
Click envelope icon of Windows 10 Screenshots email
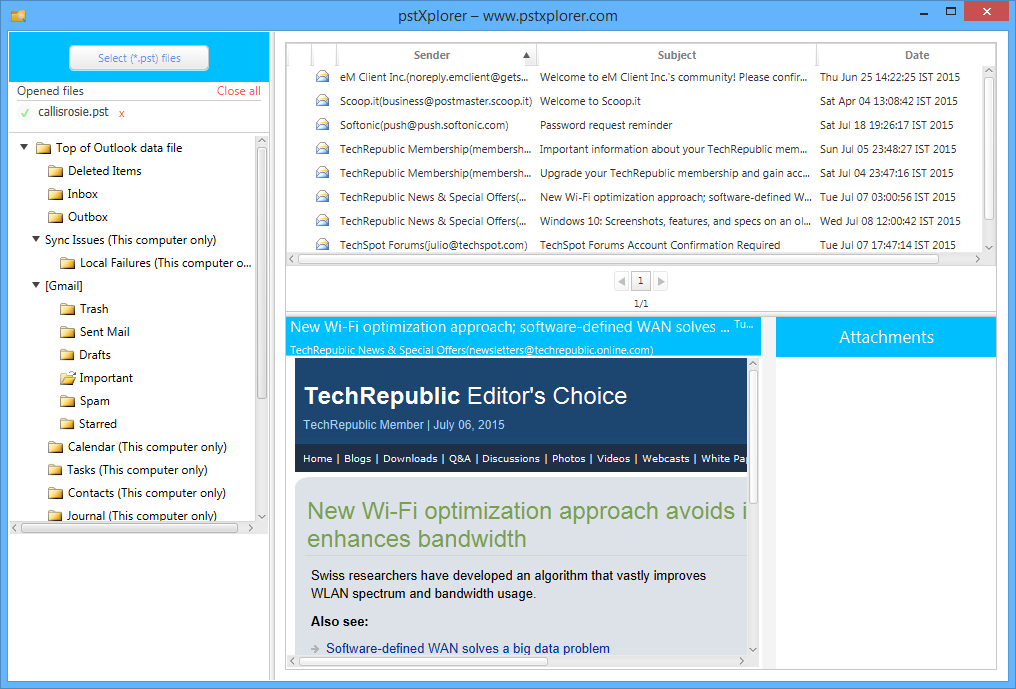point(322,220)
